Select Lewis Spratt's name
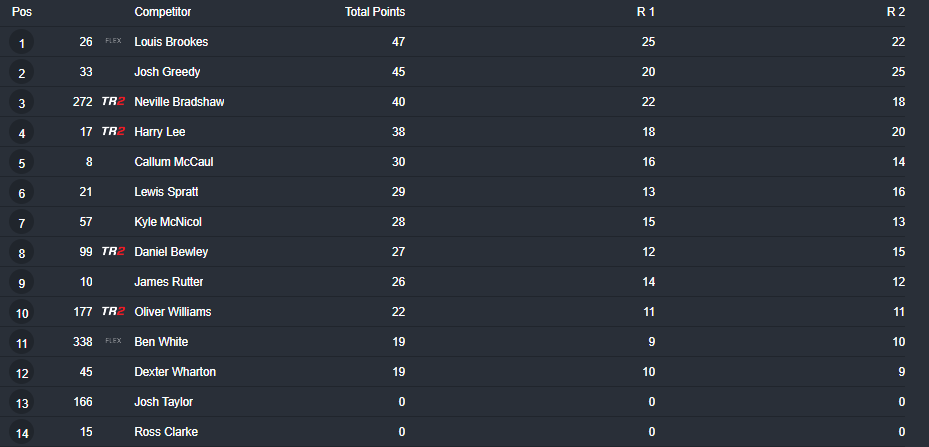The height and width of the screenshot is (447, 929). (167, 192)
